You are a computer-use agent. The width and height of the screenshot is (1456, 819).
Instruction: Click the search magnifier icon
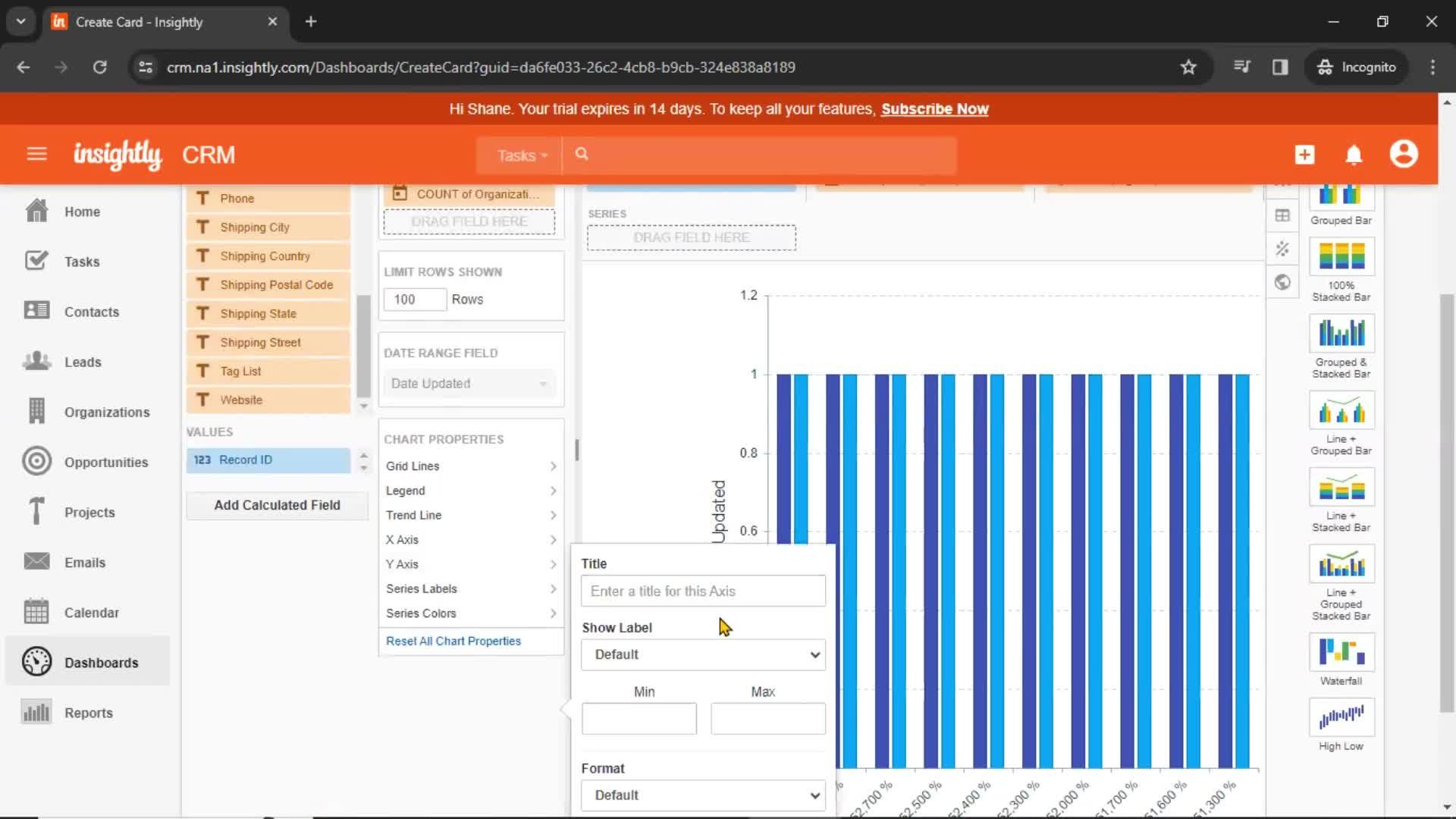coord(582,154)
